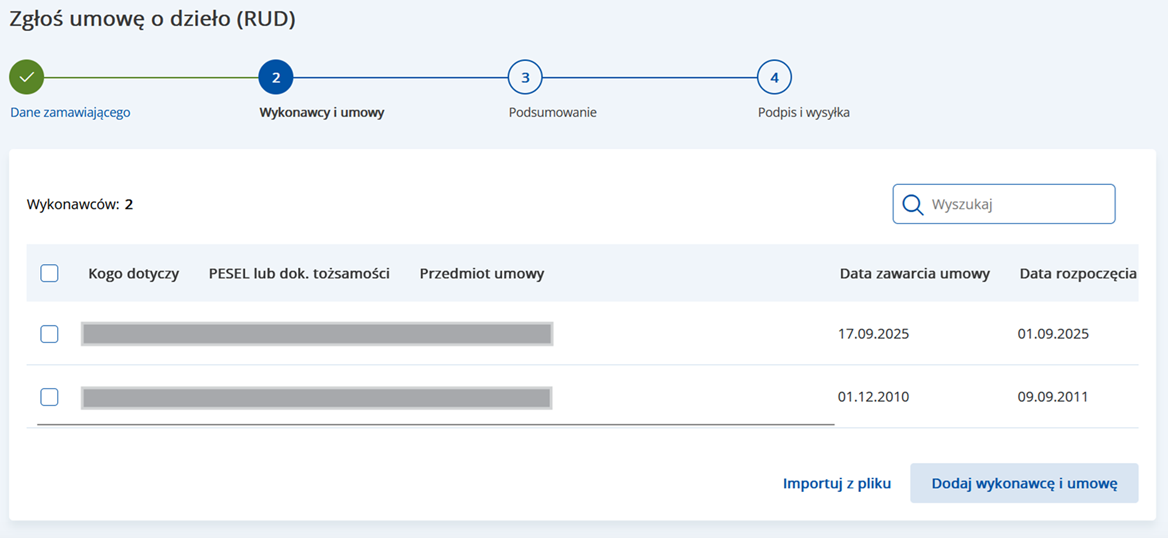Go back to Dane zamawiającego step label

[x=70, y=112]
